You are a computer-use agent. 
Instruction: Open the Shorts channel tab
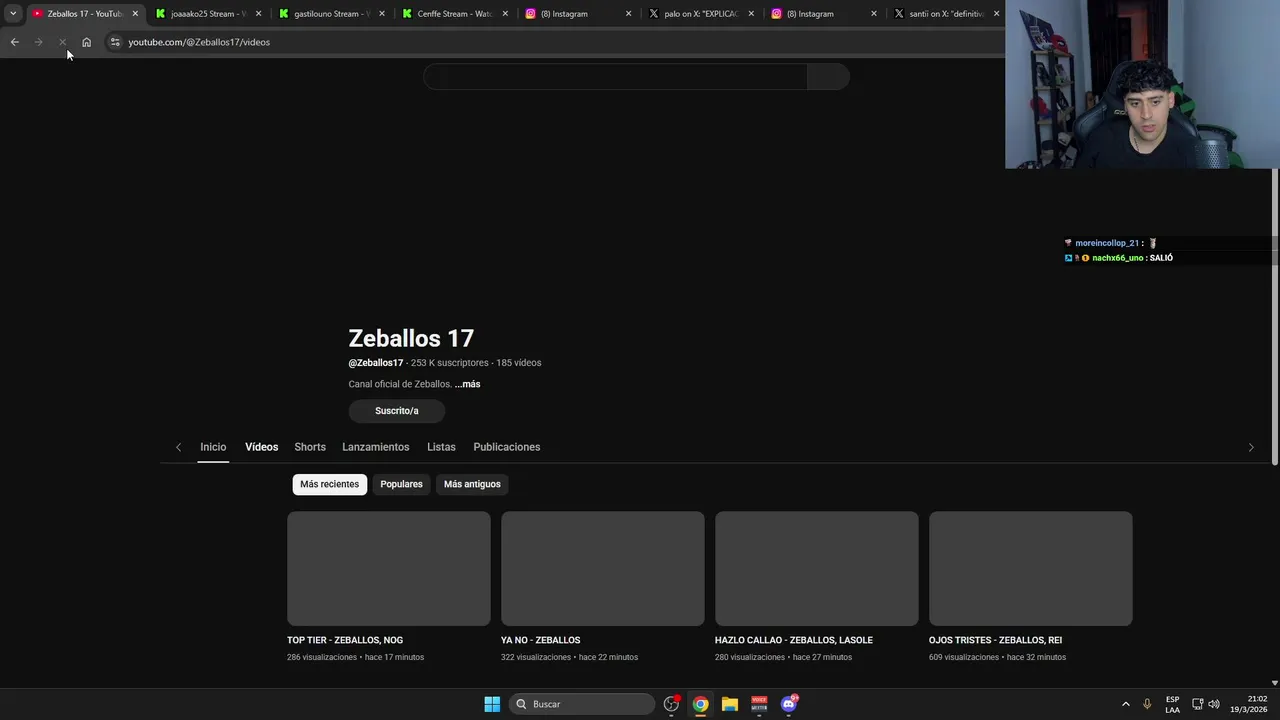pos(310,447)
